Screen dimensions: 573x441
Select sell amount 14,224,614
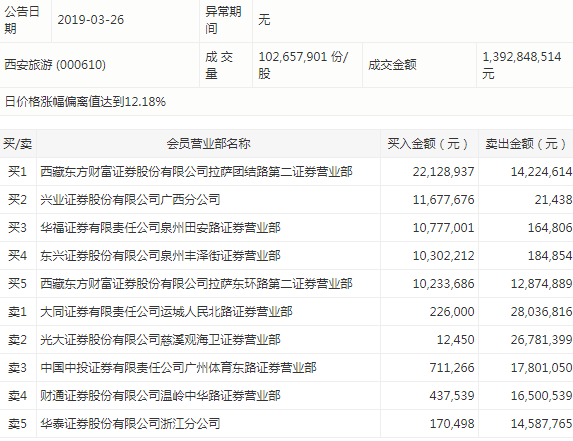click(x=542, y=171)
